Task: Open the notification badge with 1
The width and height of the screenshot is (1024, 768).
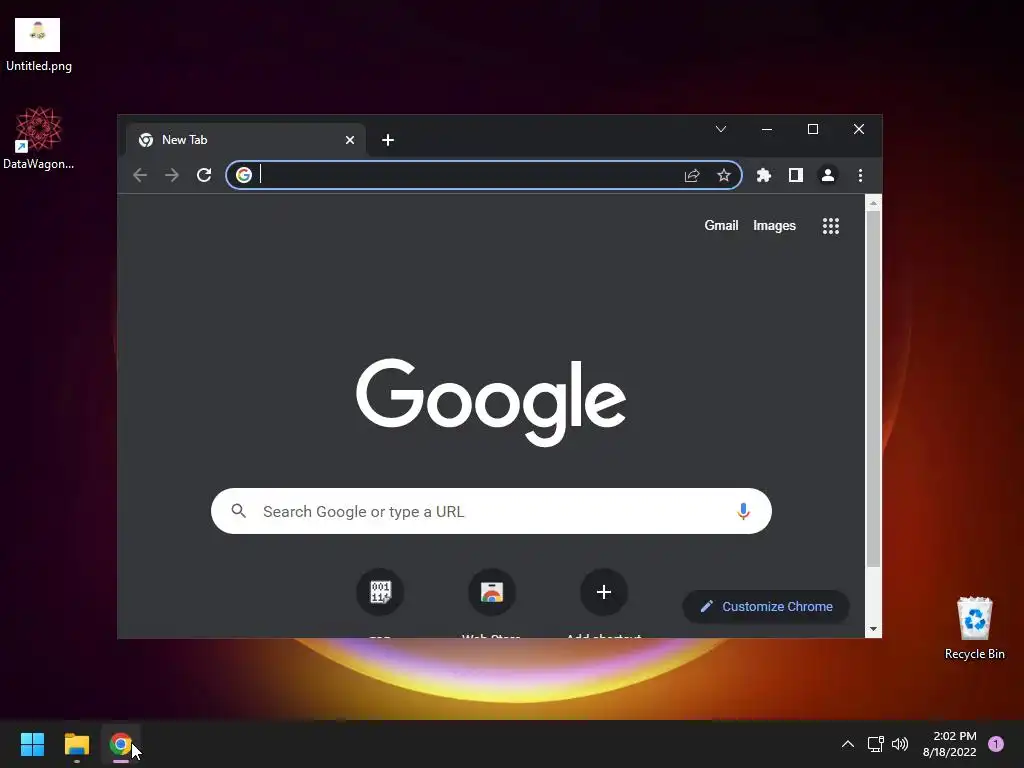Action: point(996,744)
